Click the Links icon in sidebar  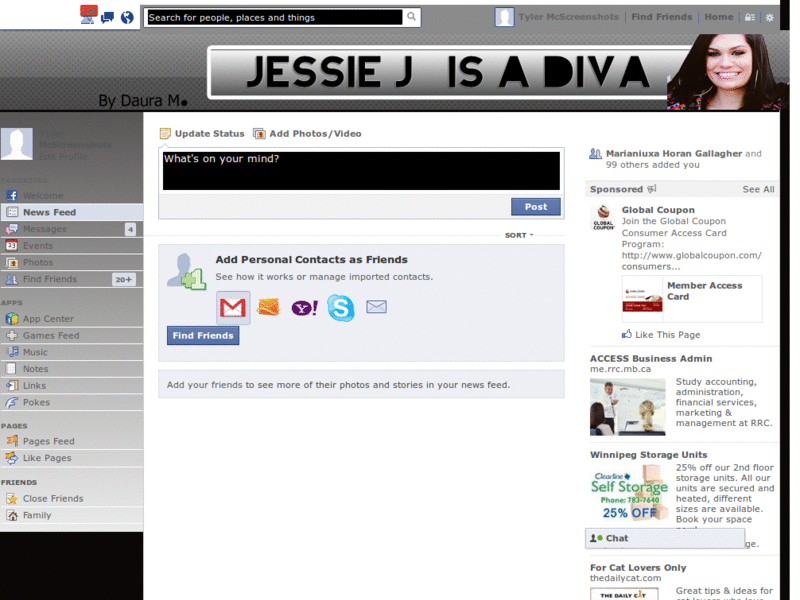pyautogui.click(x=12, y=386)
